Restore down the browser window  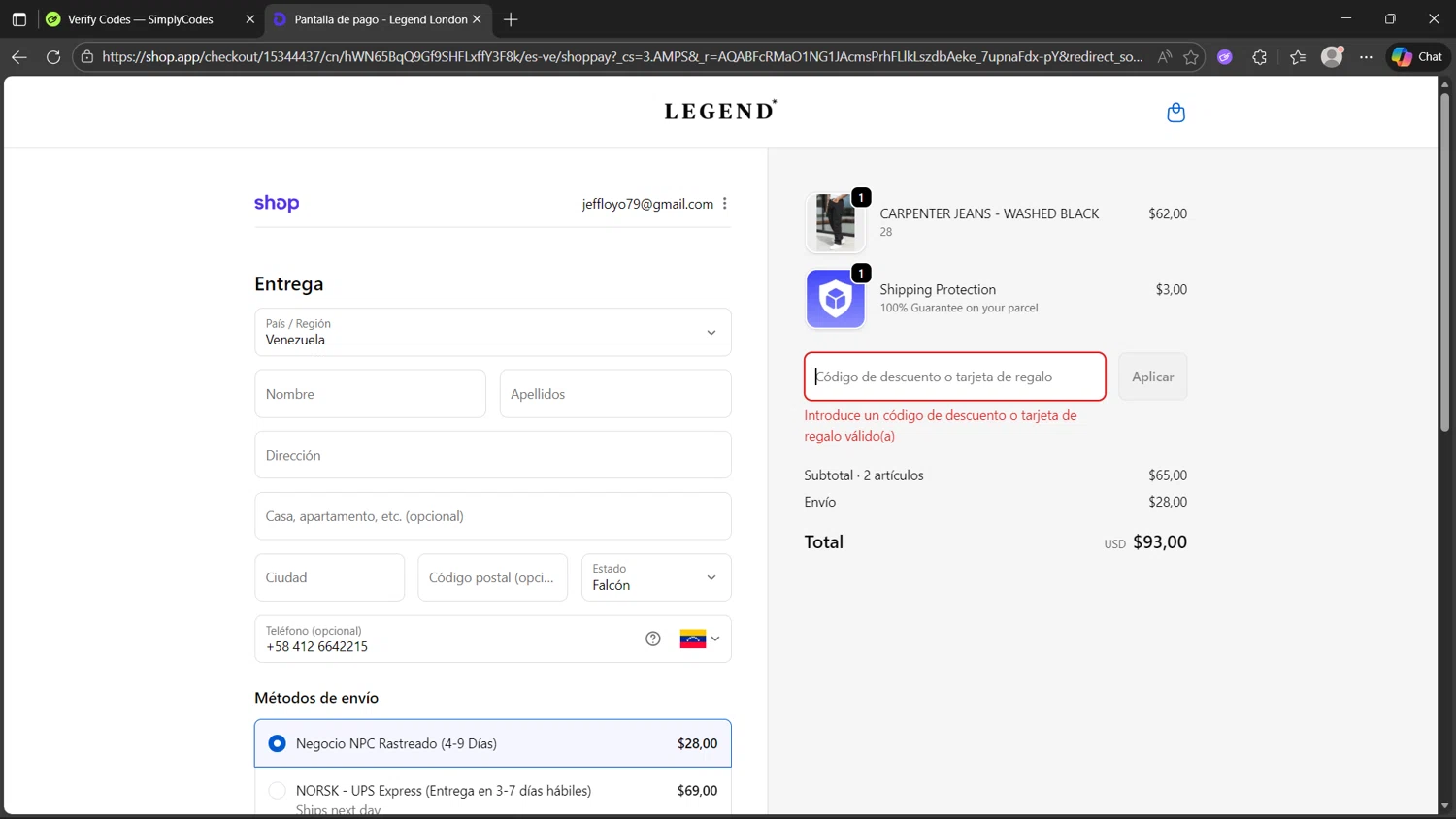click(x=1390, y=18)
